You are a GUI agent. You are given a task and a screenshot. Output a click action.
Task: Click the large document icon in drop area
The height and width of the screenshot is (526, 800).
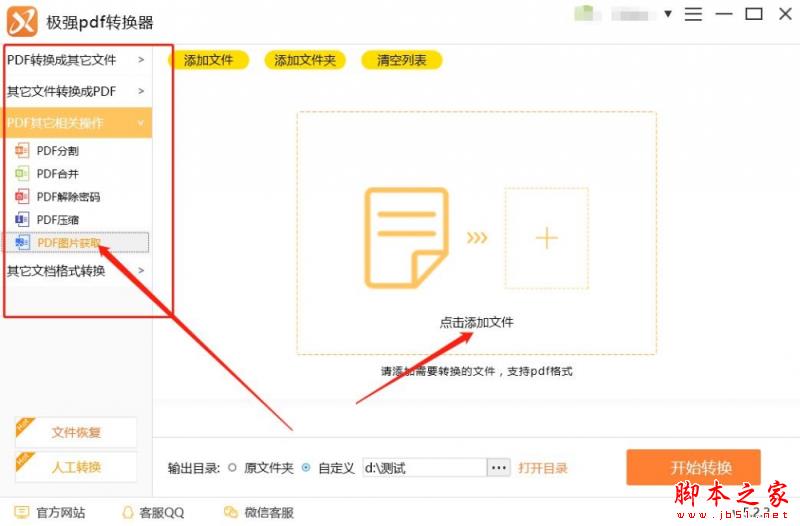tap(406, 237)
